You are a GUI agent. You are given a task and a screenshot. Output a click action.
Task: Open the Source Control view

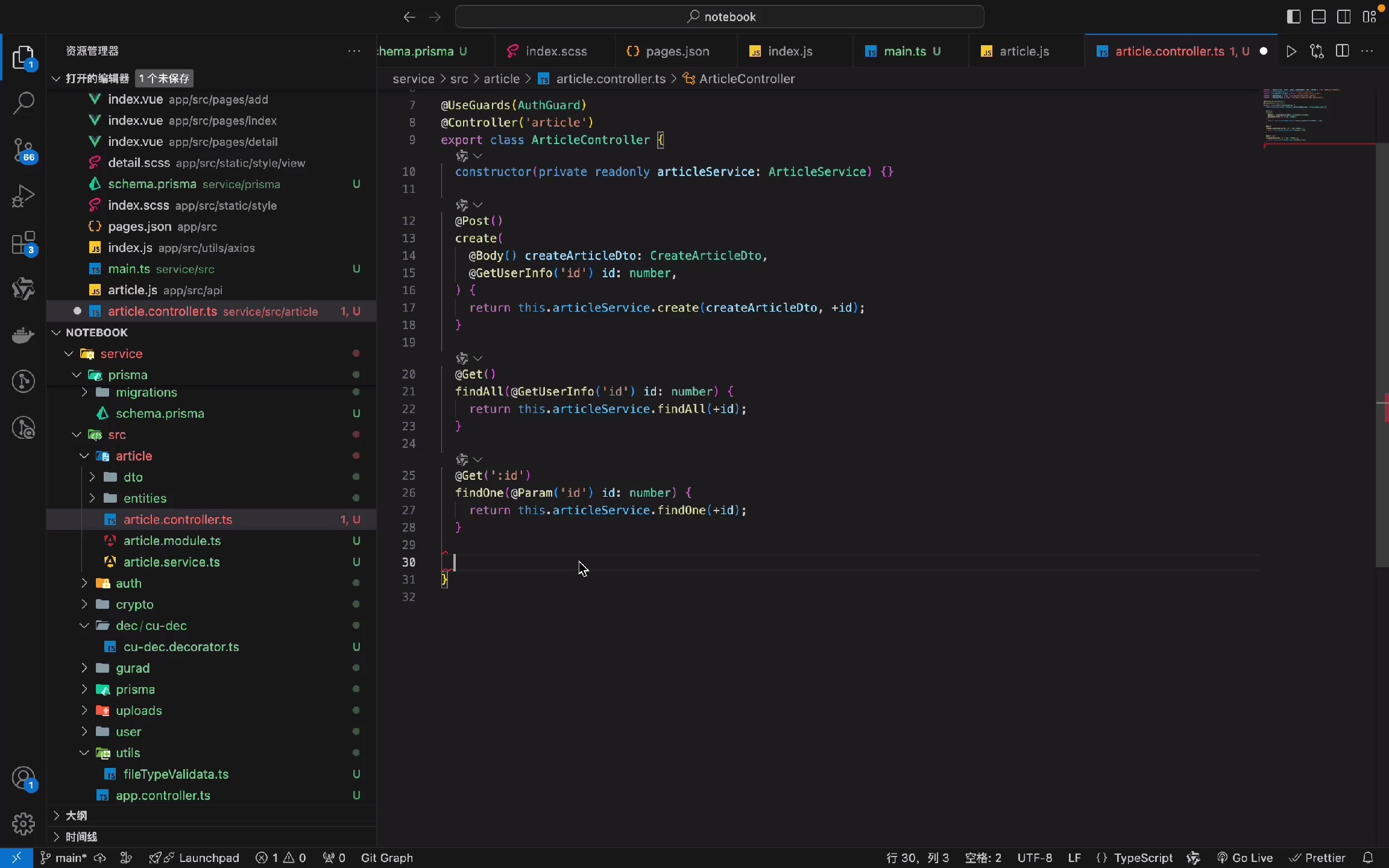24,151
